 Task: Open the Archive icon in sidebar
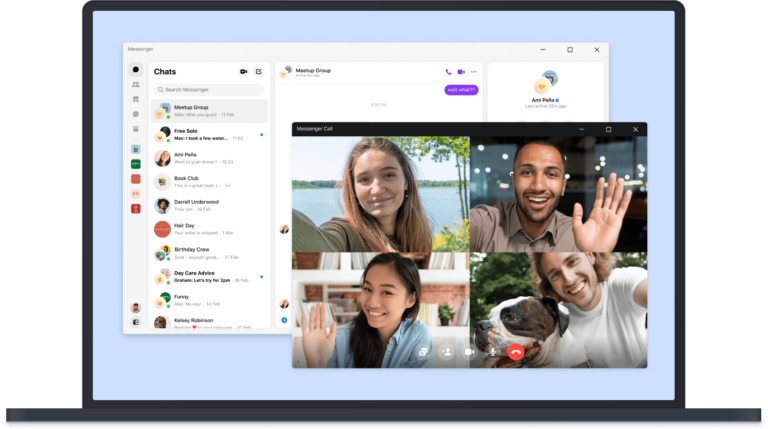[x=136, y=129]
